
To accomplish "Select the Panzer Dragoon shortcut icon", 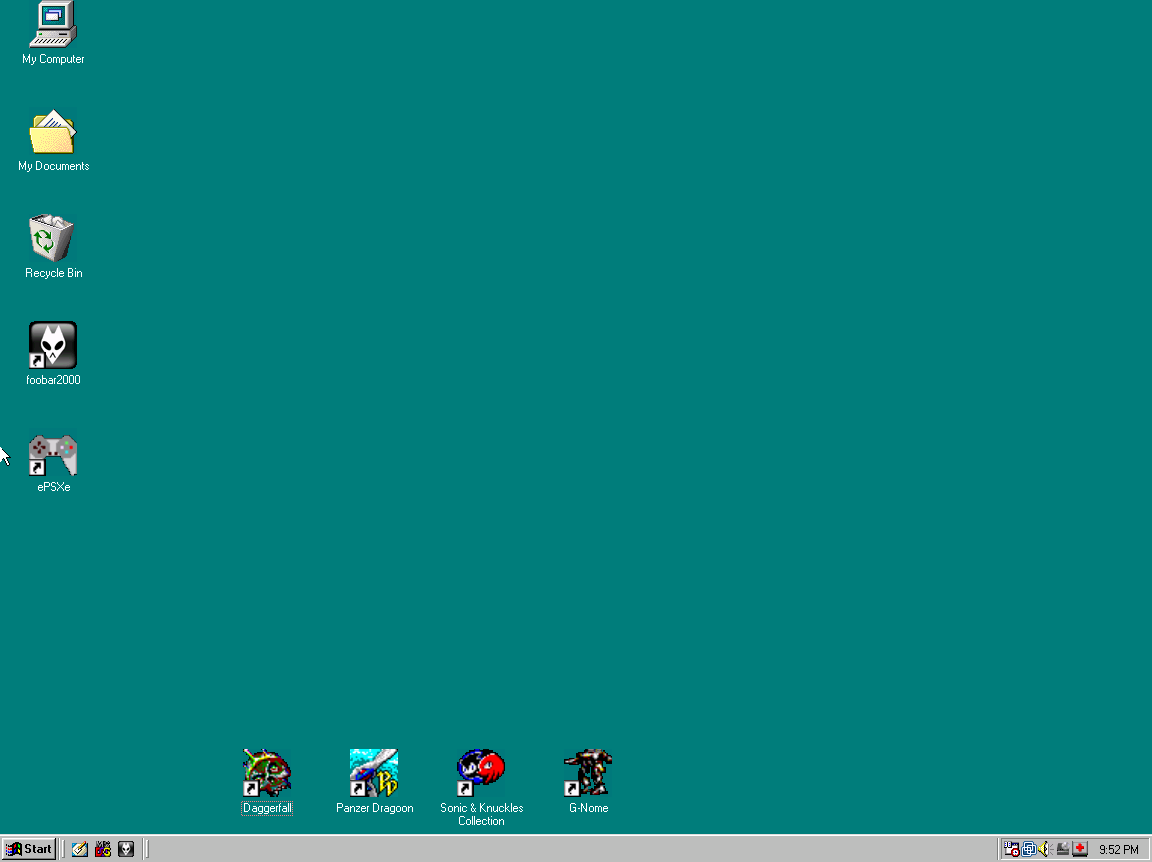I will click(x=374, y=772).
